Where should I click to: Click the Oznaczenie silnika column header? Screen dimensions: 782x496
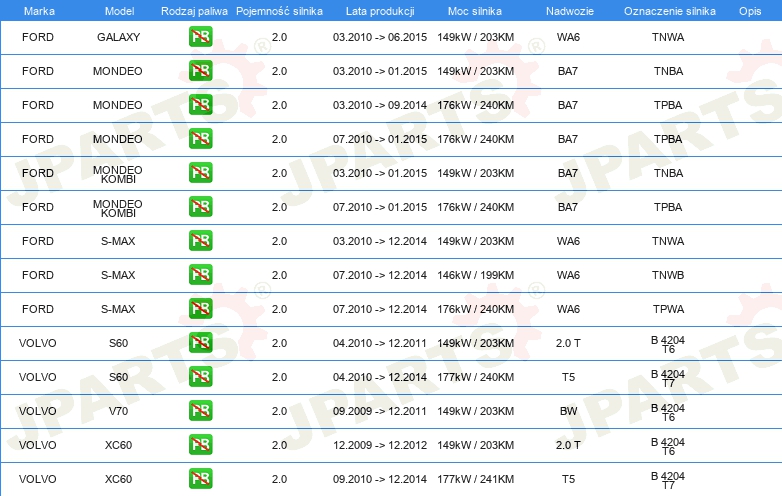click(670, 11)
